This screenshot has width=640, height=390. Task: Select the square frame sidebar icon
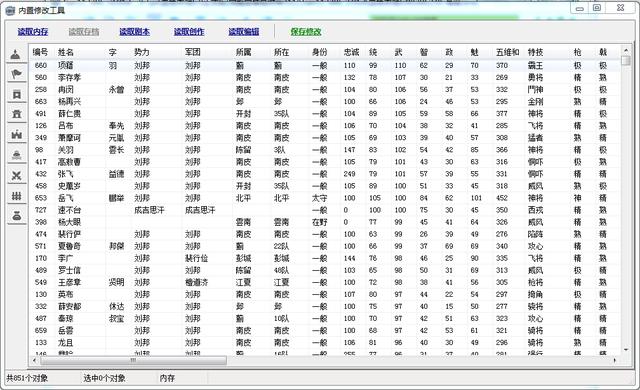16,95
